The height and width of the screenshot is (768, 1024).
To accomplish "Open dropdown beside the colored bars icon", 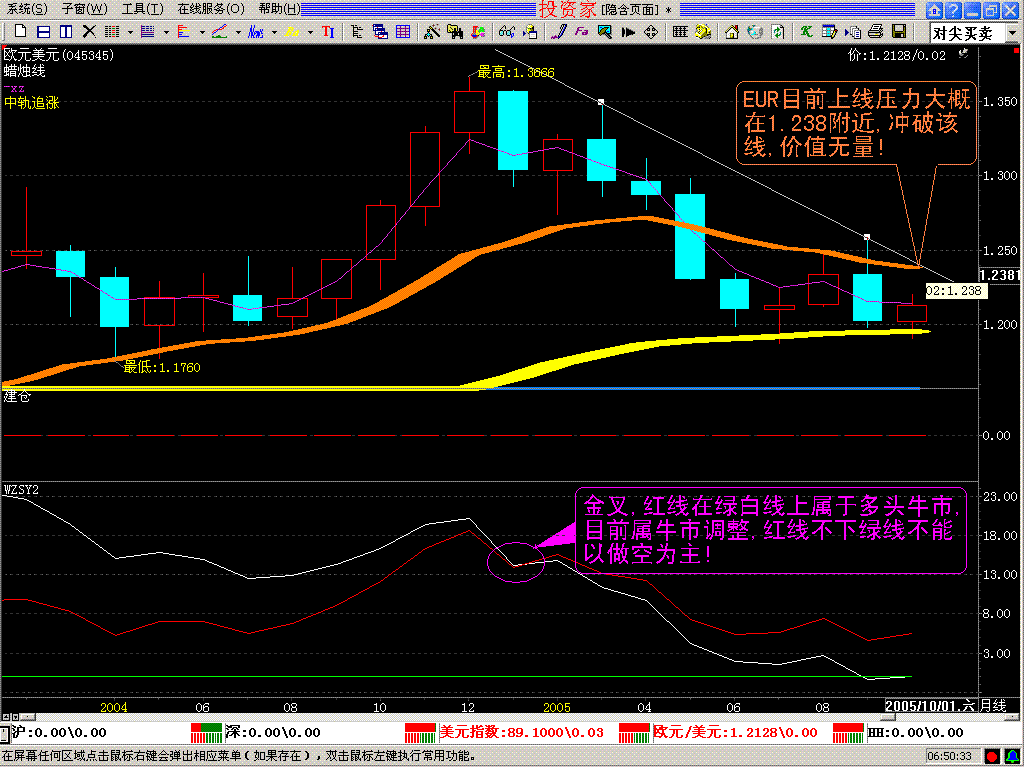I will point(202,32).
